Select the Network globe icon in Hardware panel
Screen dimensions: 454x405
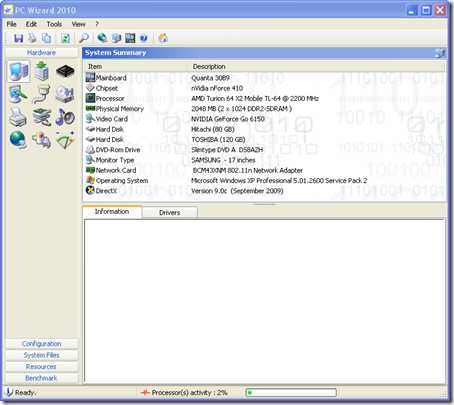[18, 139]
